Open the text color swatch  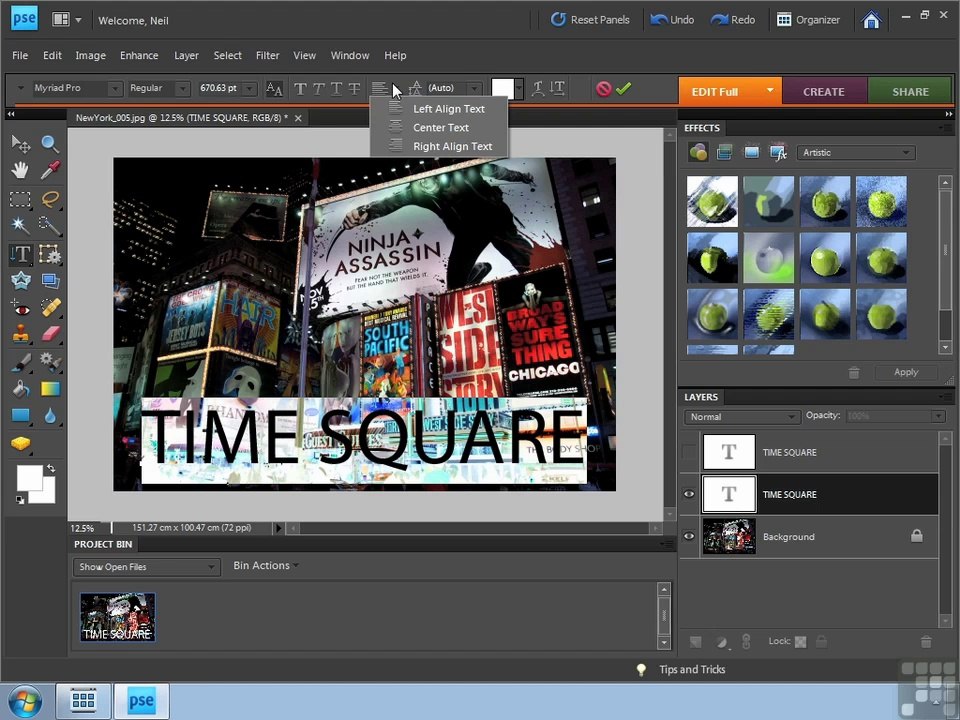[x=503, y=89]
